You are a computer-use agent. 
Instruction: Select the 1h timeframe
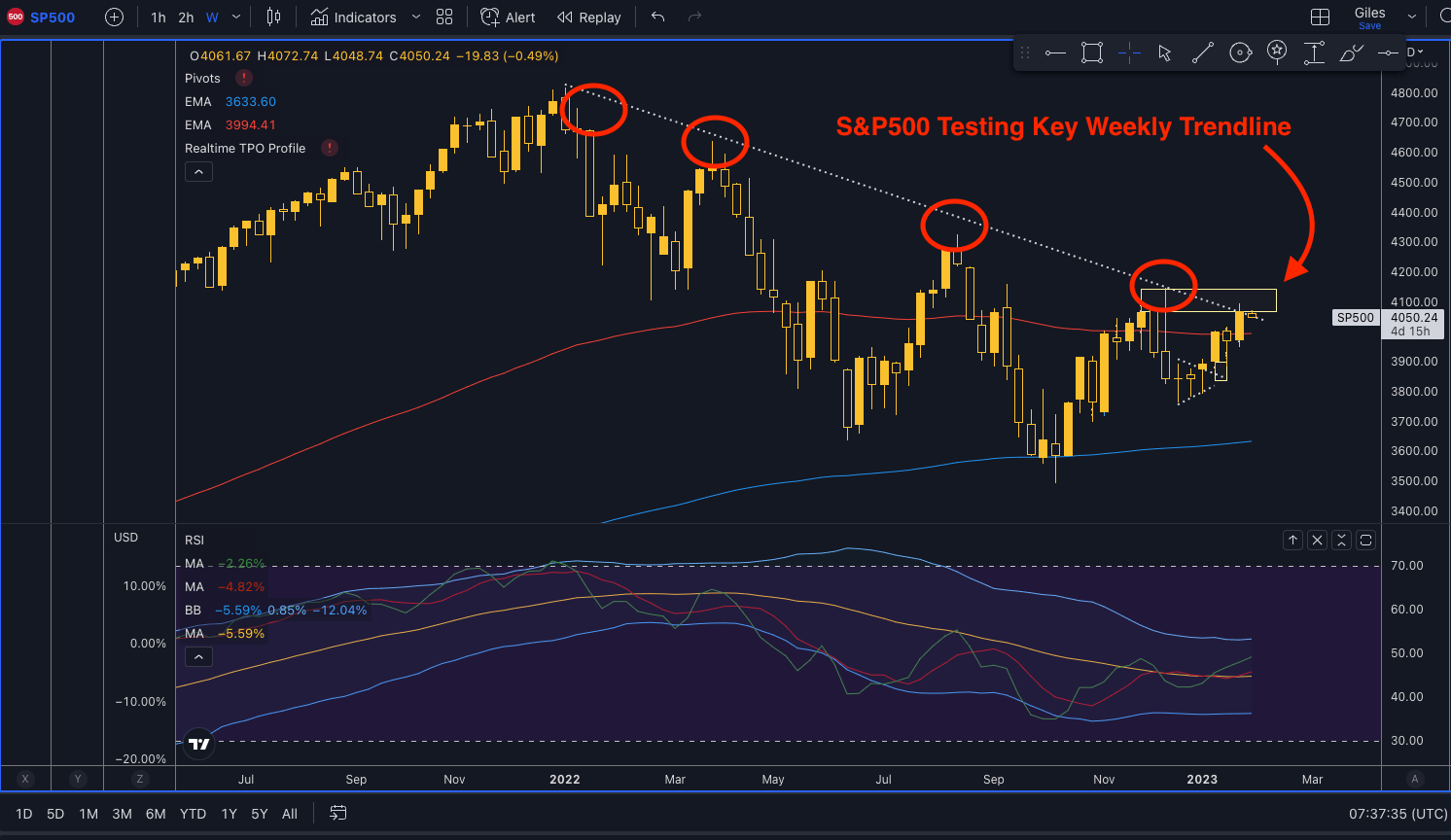pyautogui.click(x=159, y=17)
